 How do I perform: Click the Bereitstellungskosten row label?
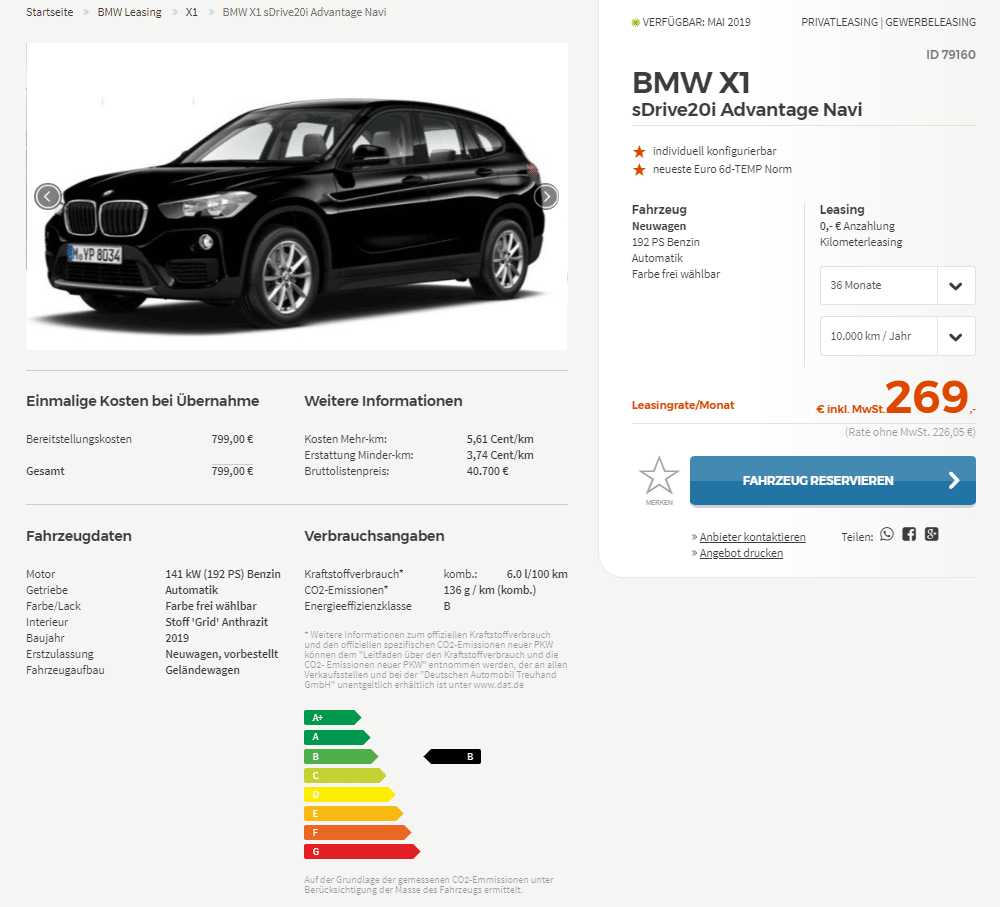pos(79,439)
